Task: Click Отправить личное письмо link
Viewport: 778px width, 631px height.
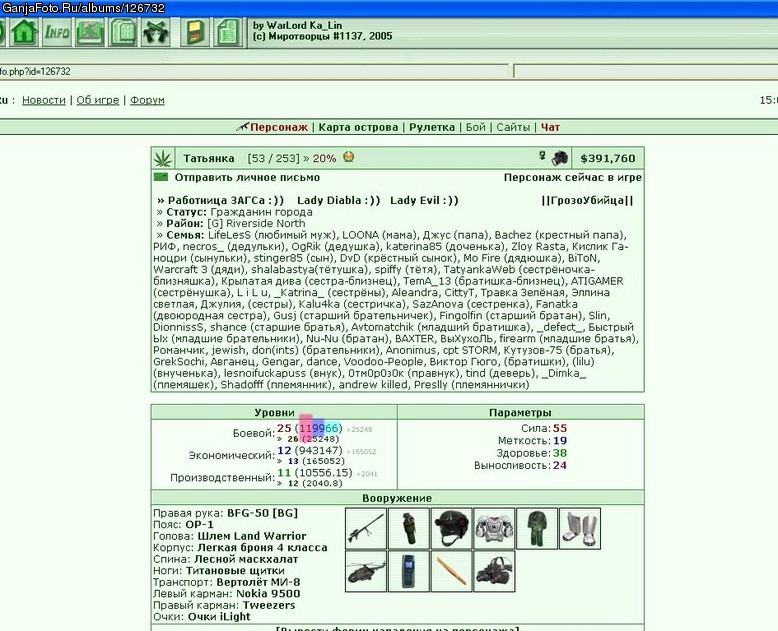Action: click(247, 177)
